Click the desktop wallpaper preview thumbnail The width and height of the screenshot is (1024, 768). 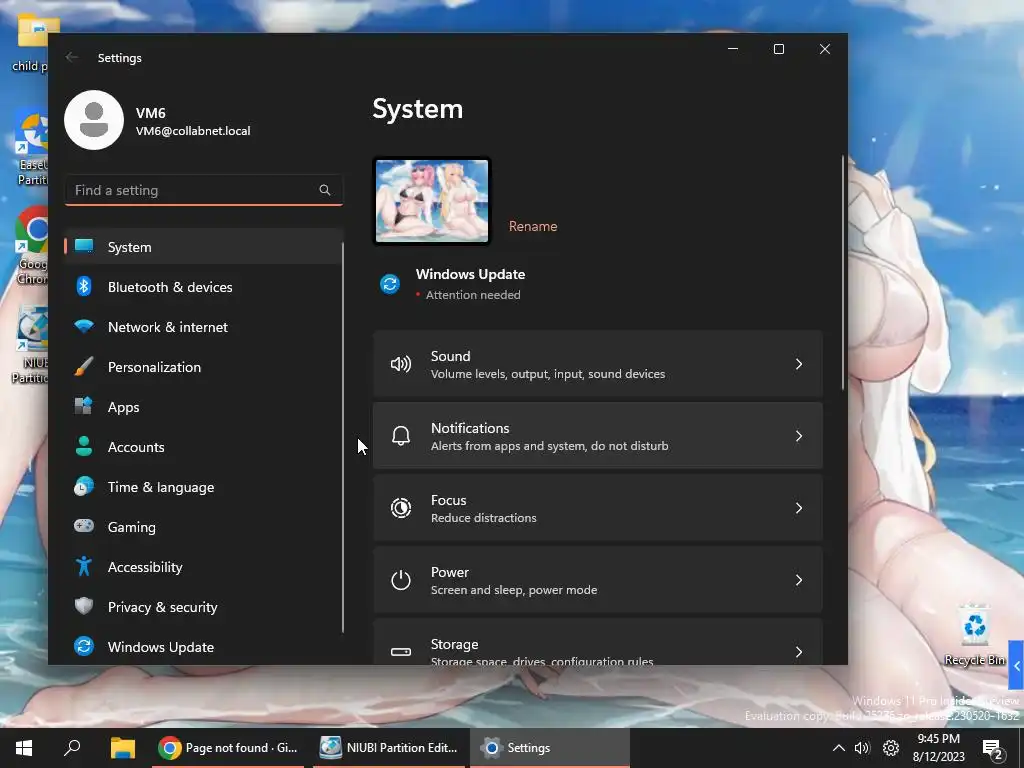[x=432, y=201]
